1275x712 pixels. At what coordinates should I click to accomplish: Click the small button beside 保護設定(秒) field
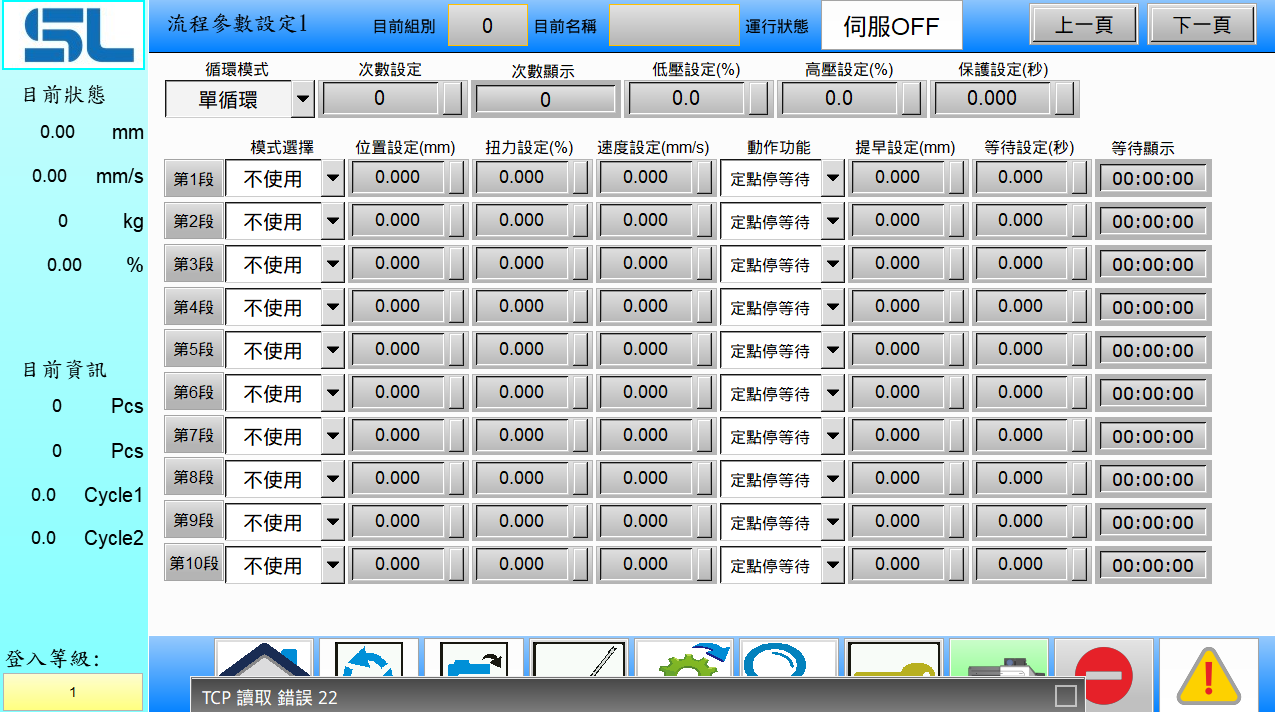[x=1065, y=99]
